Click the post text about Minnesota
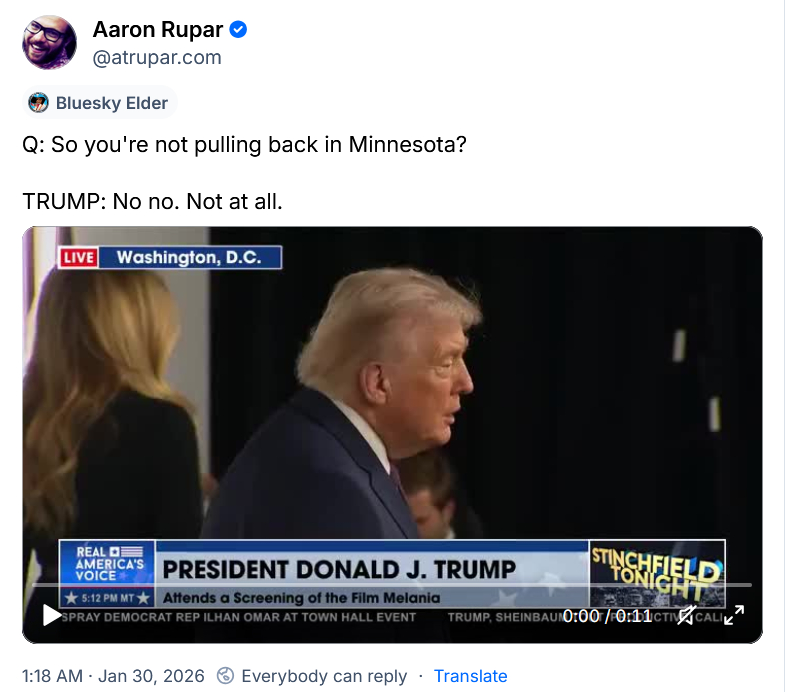This screenshot has height=692, width=795. [244, 173]
